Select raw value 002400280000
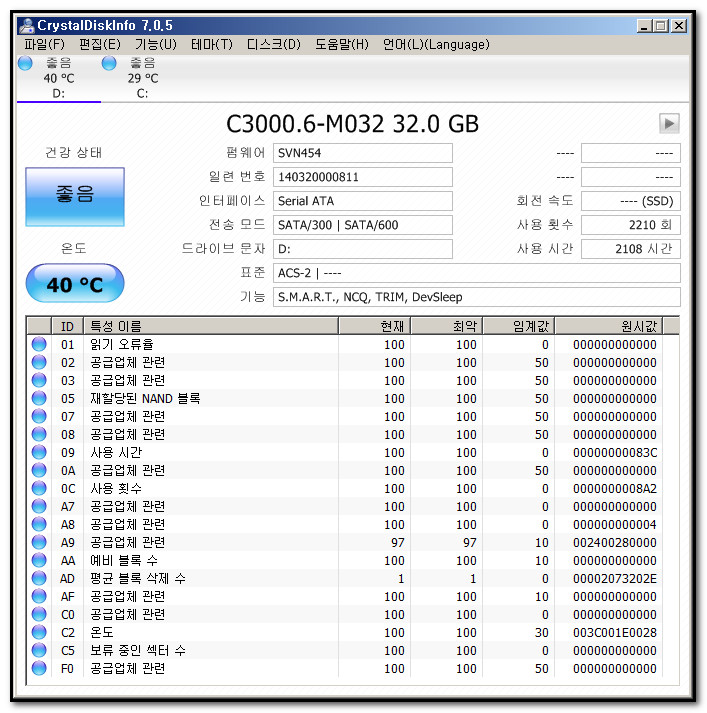 pyautogui.click(x=615, y=542)
